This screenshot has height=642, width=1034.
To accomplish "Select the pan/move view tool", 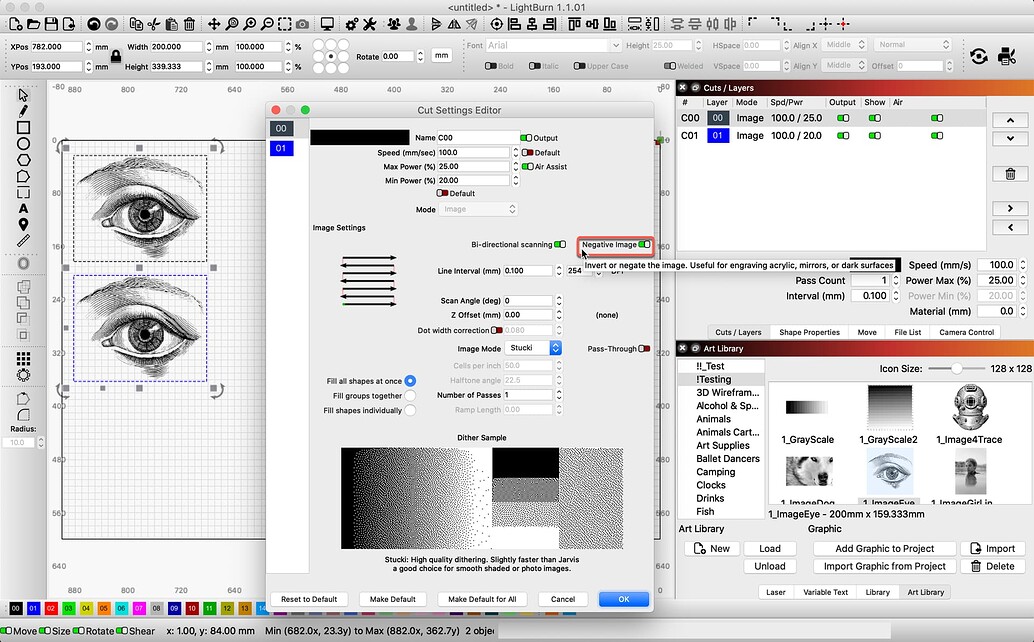I will (x=214, y=24).
